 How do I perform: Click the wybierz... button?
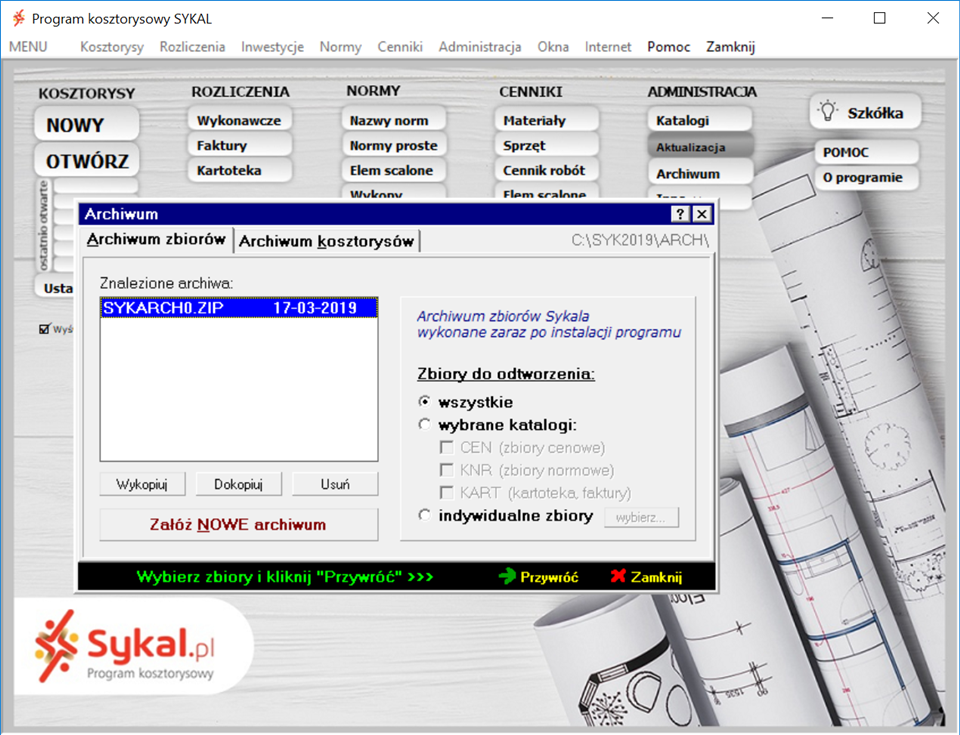pos(641,518)
